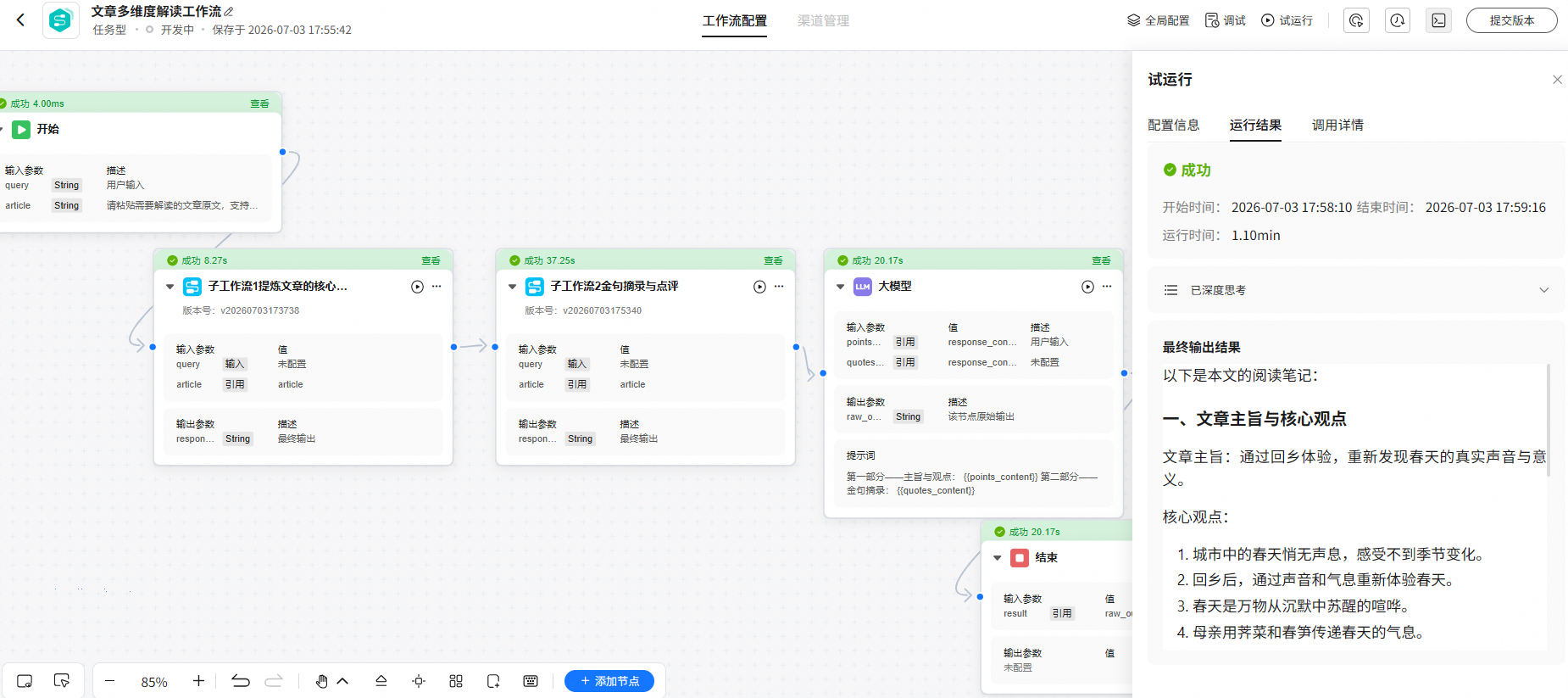Viewport: 1568px width, 698px height.
Task: Click the 版本号: v20260703173738 text
Action: tap(241, 310)
